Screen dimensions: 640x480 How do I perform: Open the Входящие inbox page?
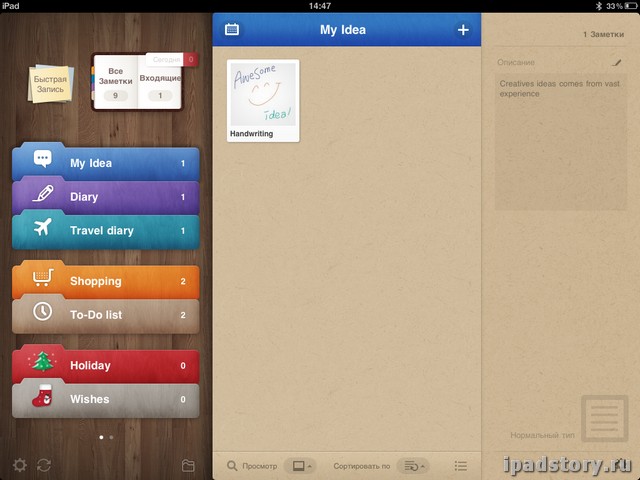pyautogui.click(x=160, y=82)
